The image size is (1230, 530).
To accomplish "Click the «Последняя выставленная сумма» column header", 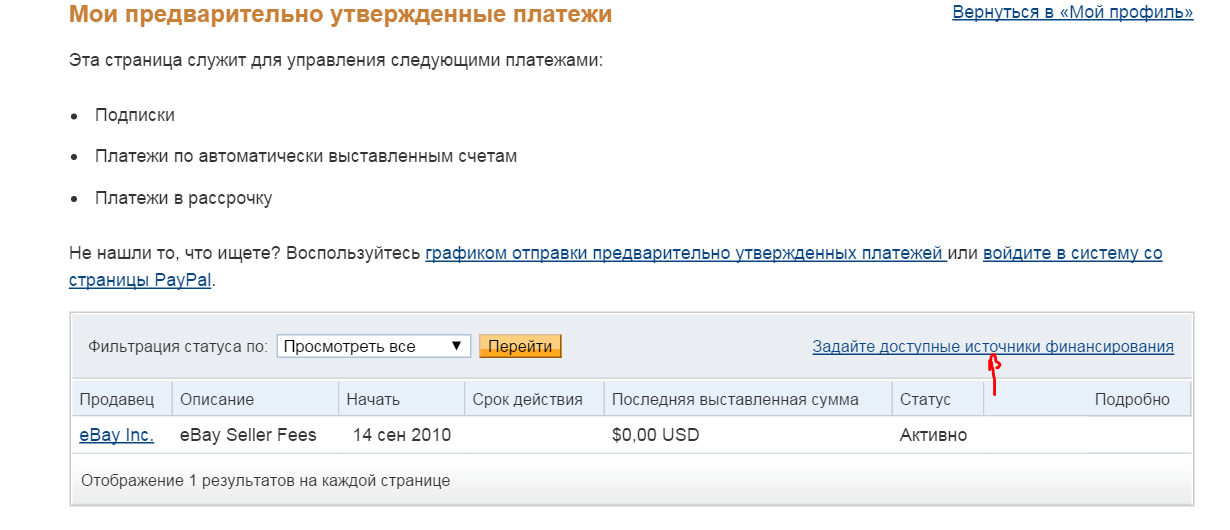I will coord(735,399).
